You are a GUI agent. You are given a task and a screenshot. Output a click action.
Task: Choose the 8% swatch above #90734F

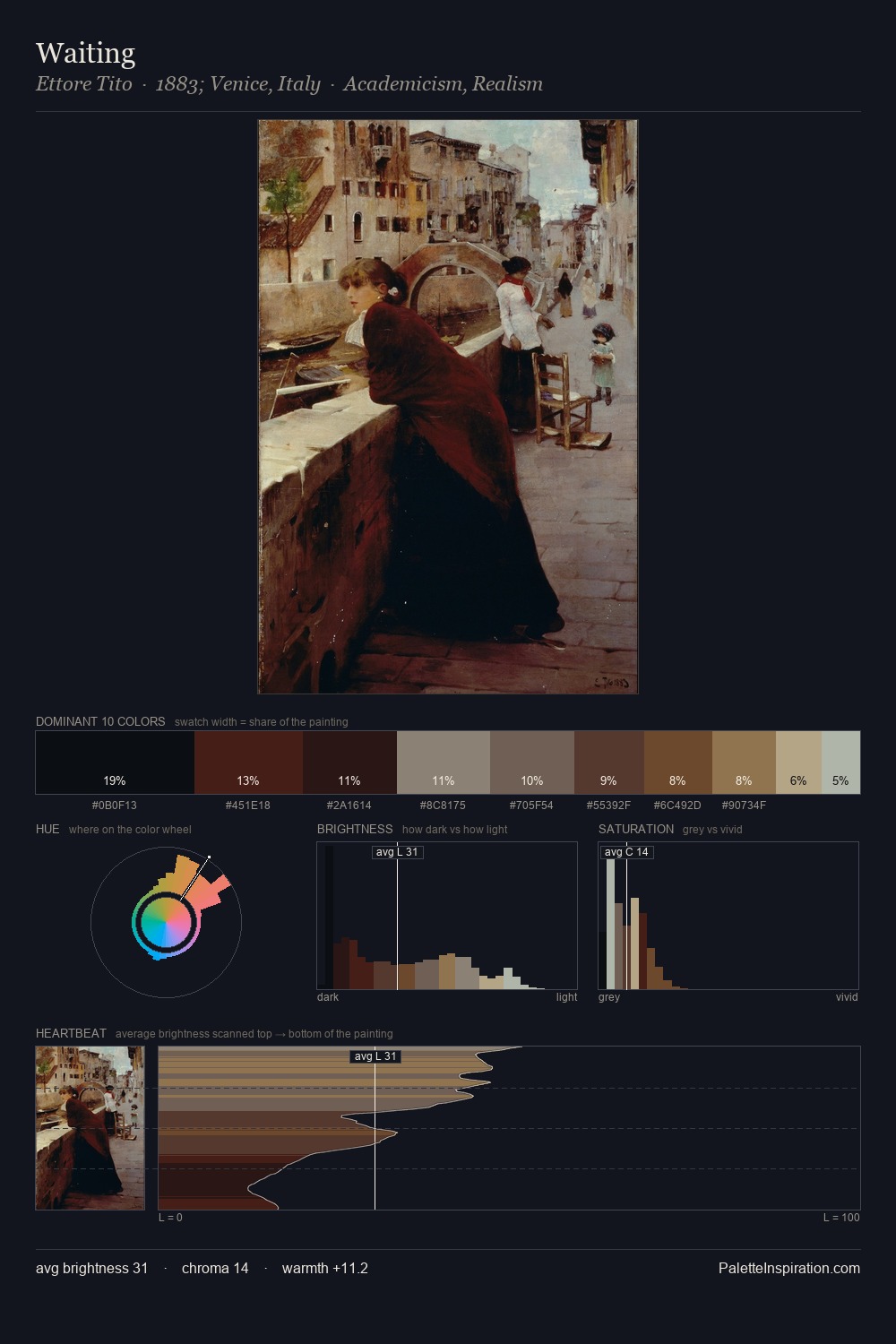[x=744, y=762]
